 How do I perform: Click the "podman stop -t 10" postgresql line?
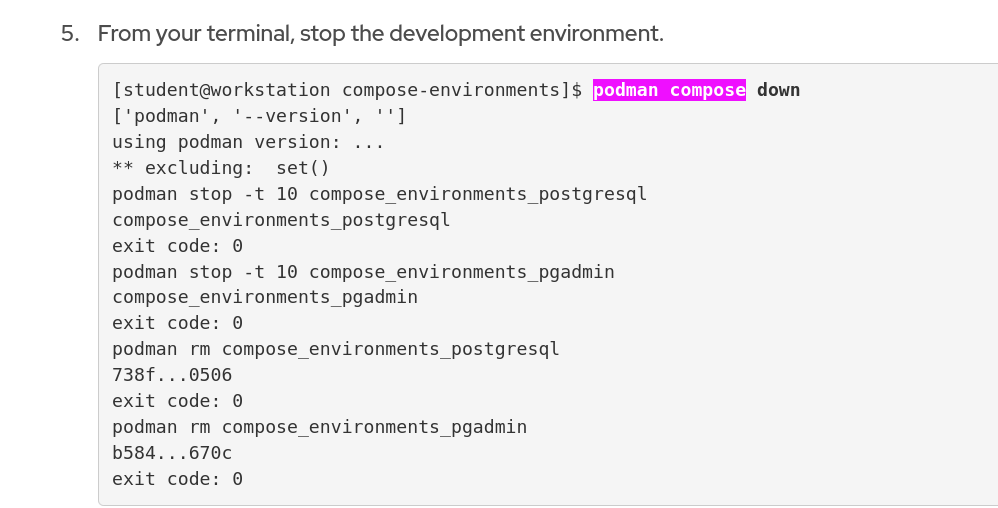[x=379, y=193]
